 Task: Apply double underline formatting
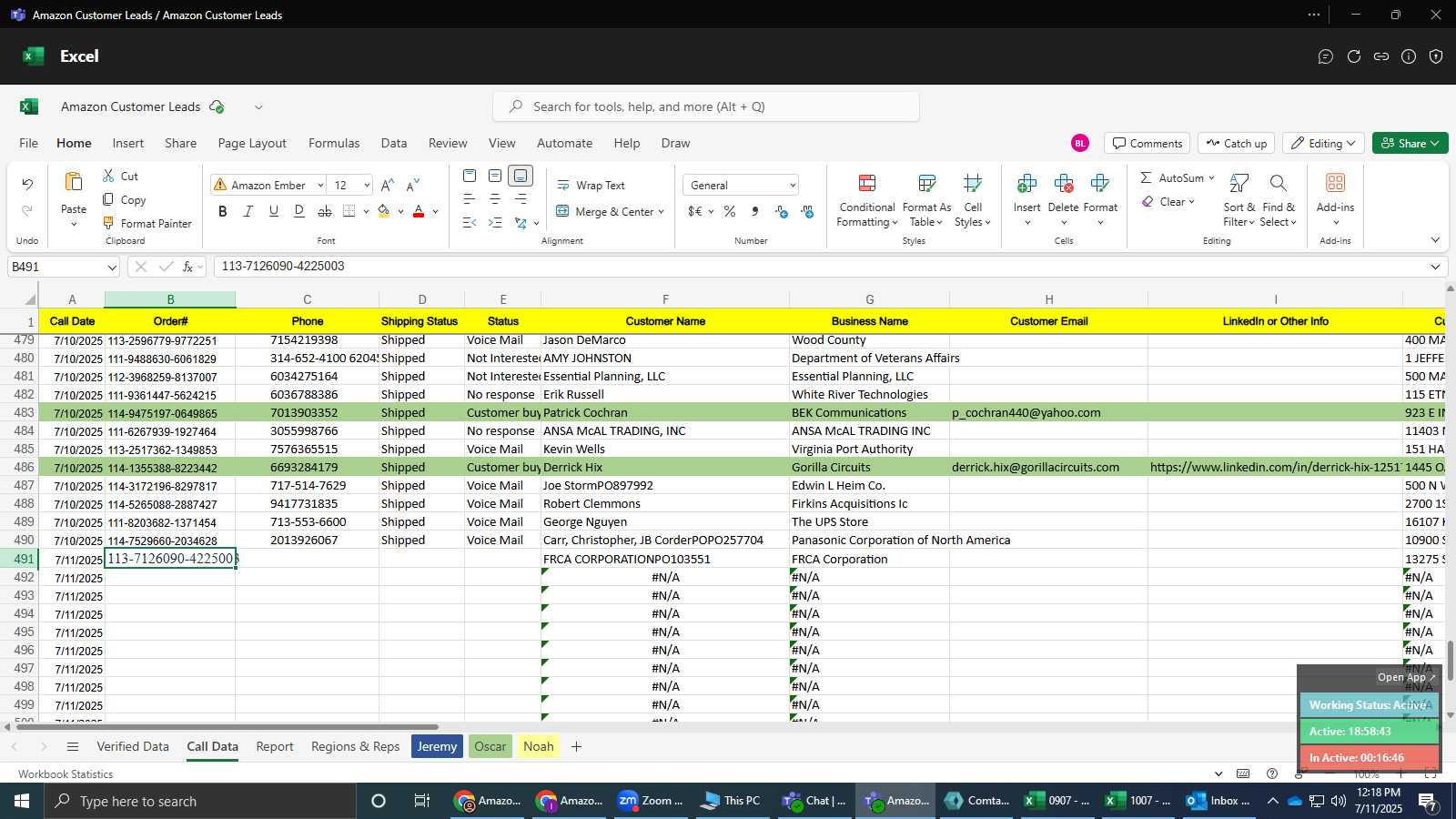click(299, 211)
